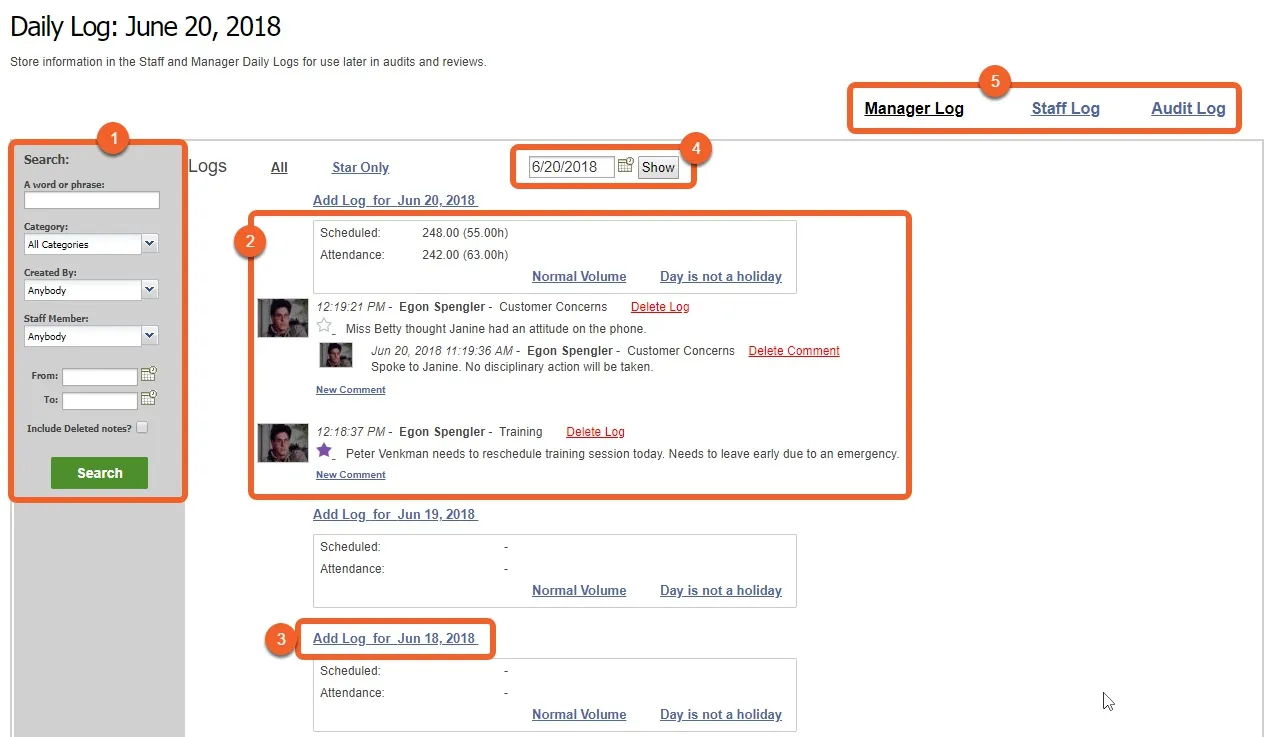The width and height of the screenshot is (1266, 737).
Task: Tick the Include Deleted notes checkbox
Action: coord(142,428)
